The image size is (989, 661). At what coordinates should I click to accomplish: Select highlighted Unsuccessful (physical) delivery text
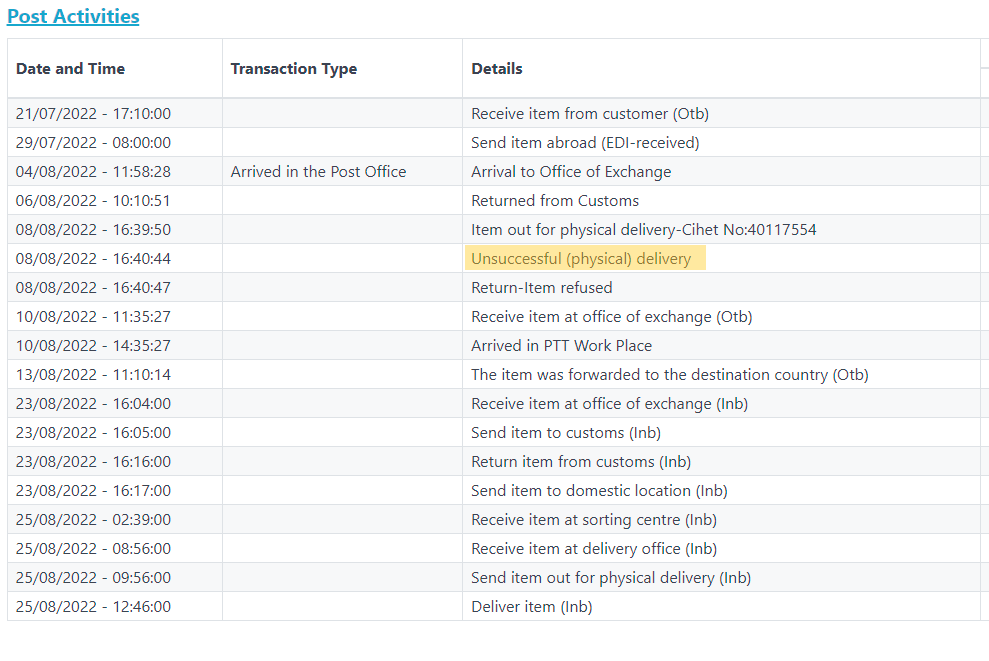point(581,259)
